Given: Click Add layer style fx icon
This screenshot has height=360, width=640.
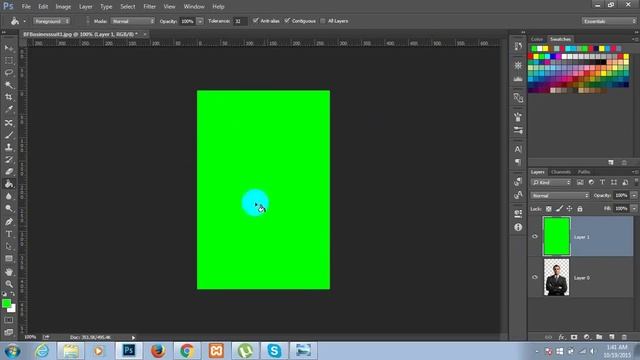Looking at the screenshot, I should (x=562, y=337).
